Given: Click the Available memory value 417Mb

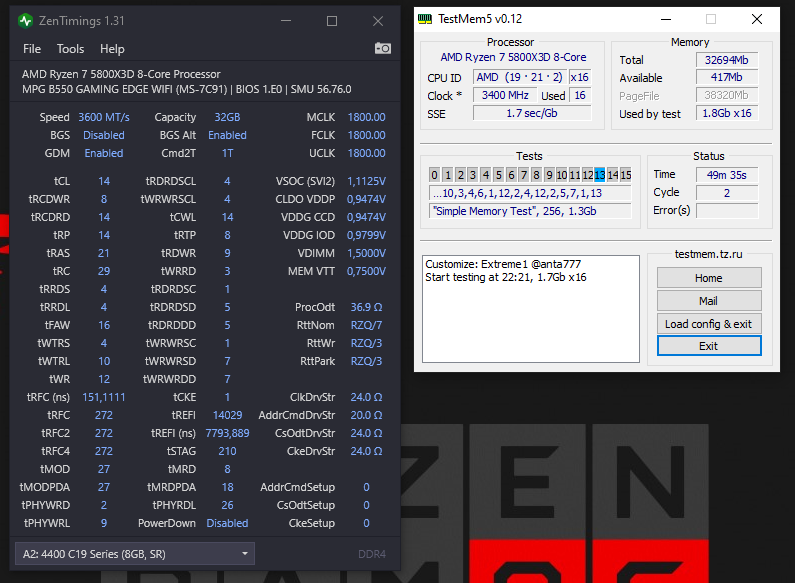Looking at the screenshot, I should click(727, 77).
